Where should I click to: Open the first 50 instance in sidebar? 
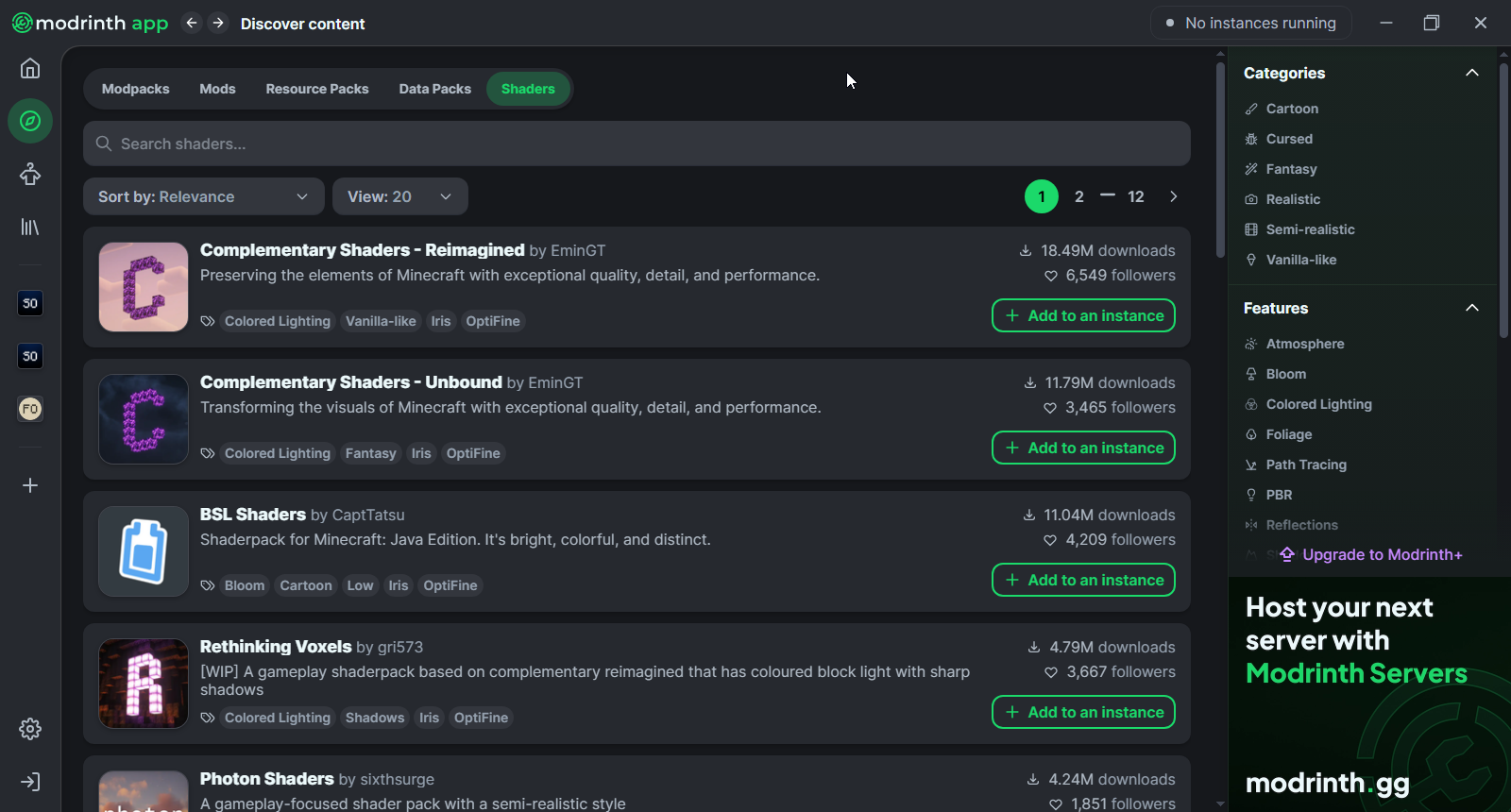coord(30,303)
